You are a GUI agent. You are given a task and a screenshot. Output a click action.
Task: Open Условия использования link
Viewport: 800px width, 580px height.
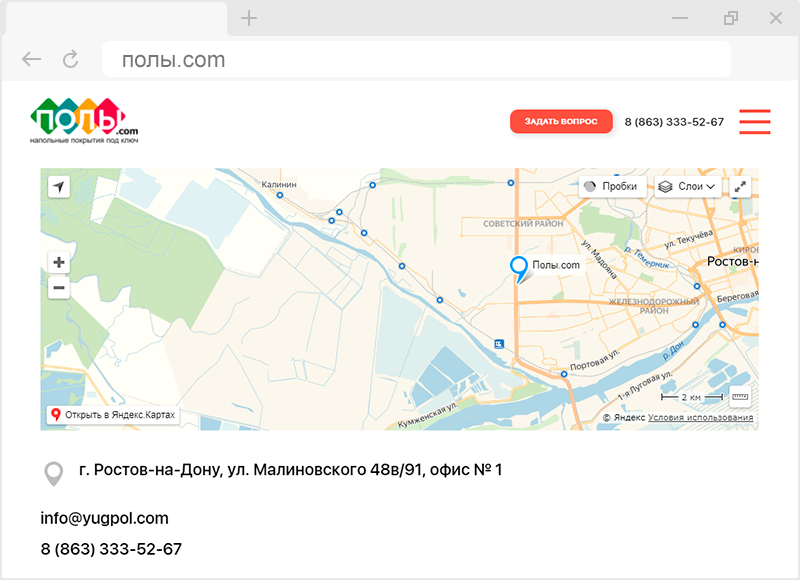700,417
